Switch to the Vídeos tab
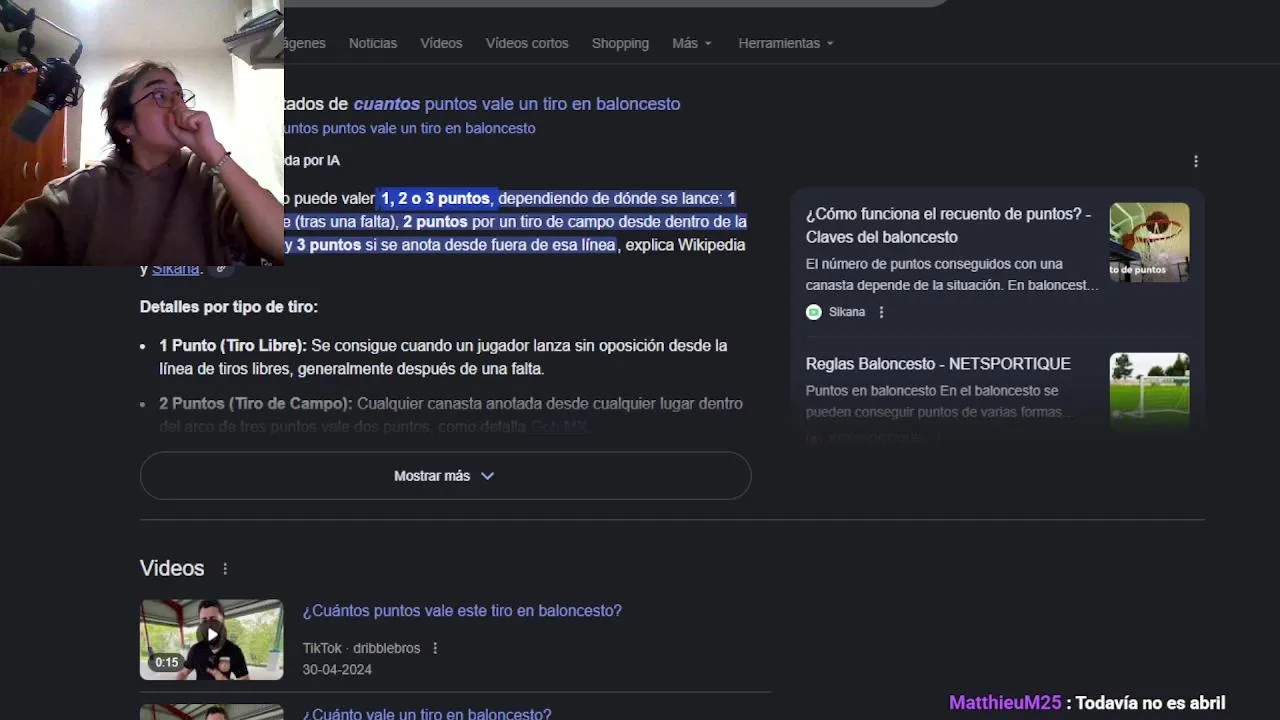The width and height of the screenshot is (1280, 720). (441, 43)
